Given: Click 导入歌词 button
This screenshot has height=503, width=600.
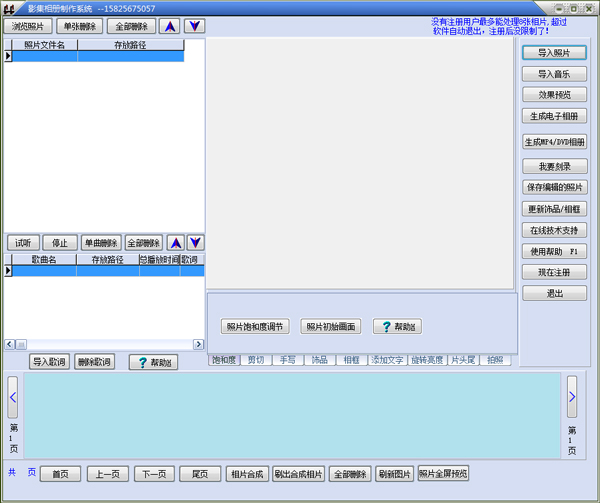Looking at the screenshot, I should tap(49, 361).
